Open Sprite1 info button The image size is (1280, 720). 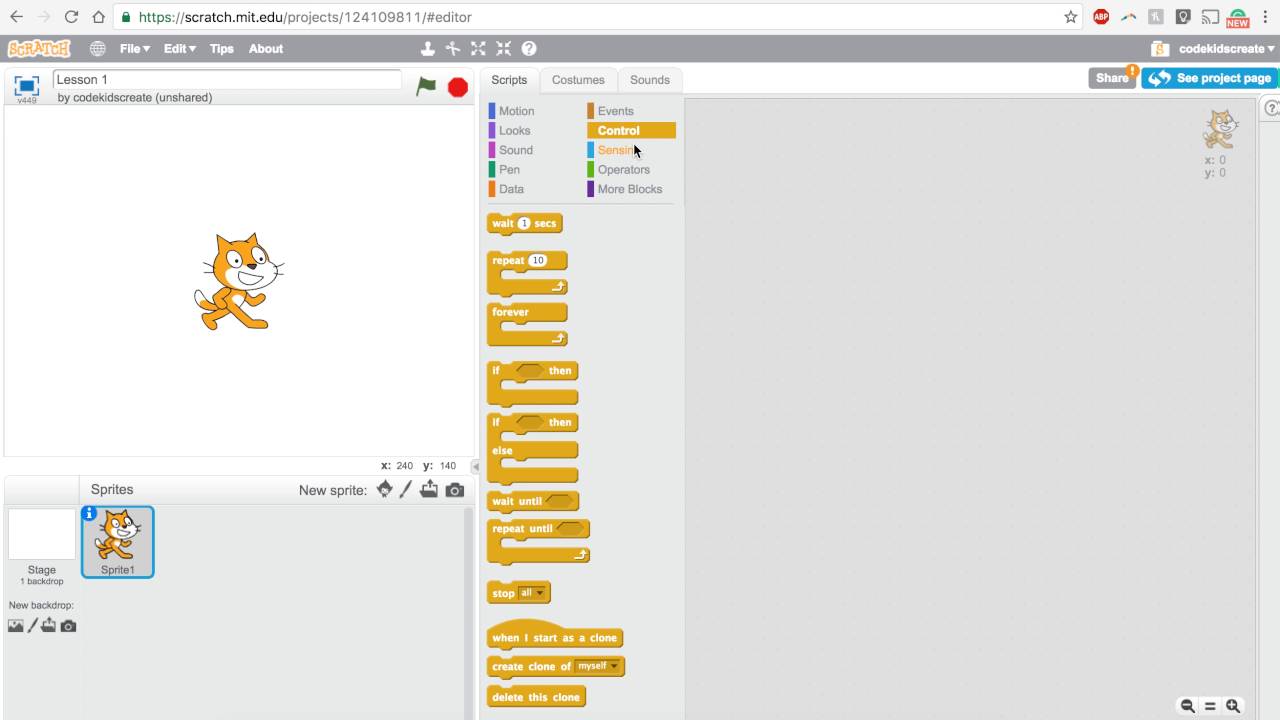[89, 513]
